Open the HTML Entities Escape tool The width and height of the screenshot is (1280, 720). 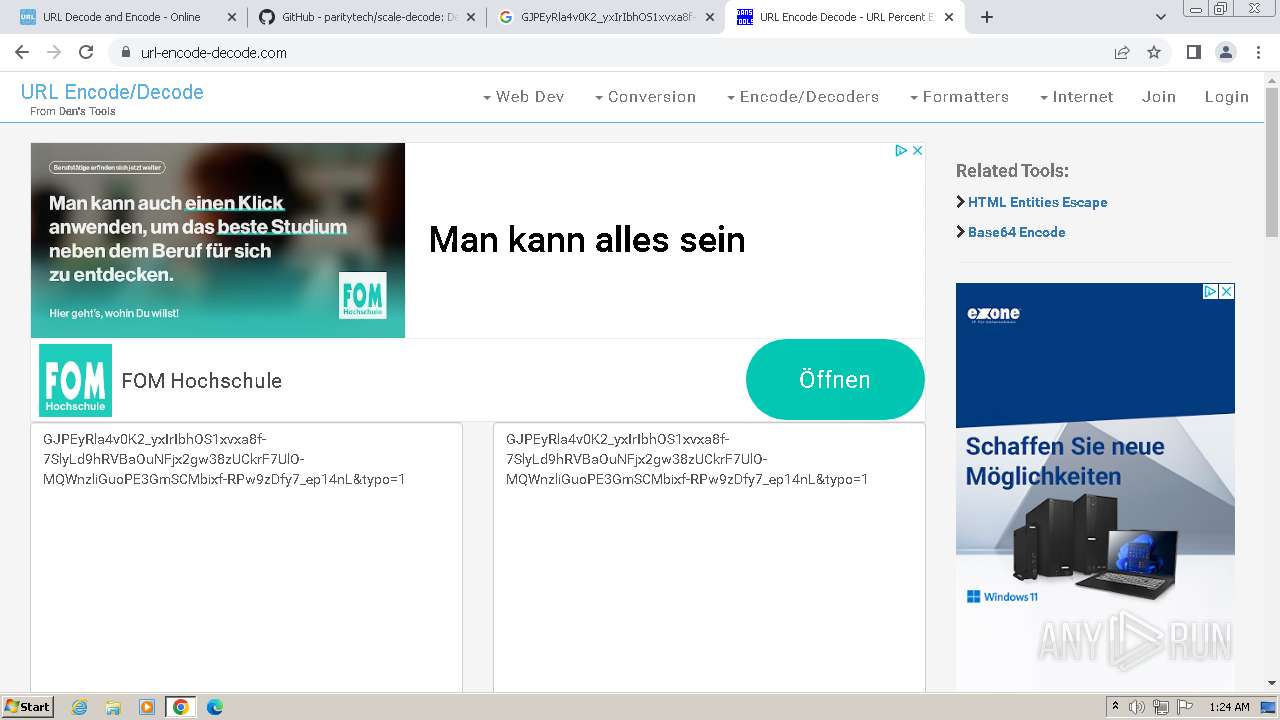1037,202
